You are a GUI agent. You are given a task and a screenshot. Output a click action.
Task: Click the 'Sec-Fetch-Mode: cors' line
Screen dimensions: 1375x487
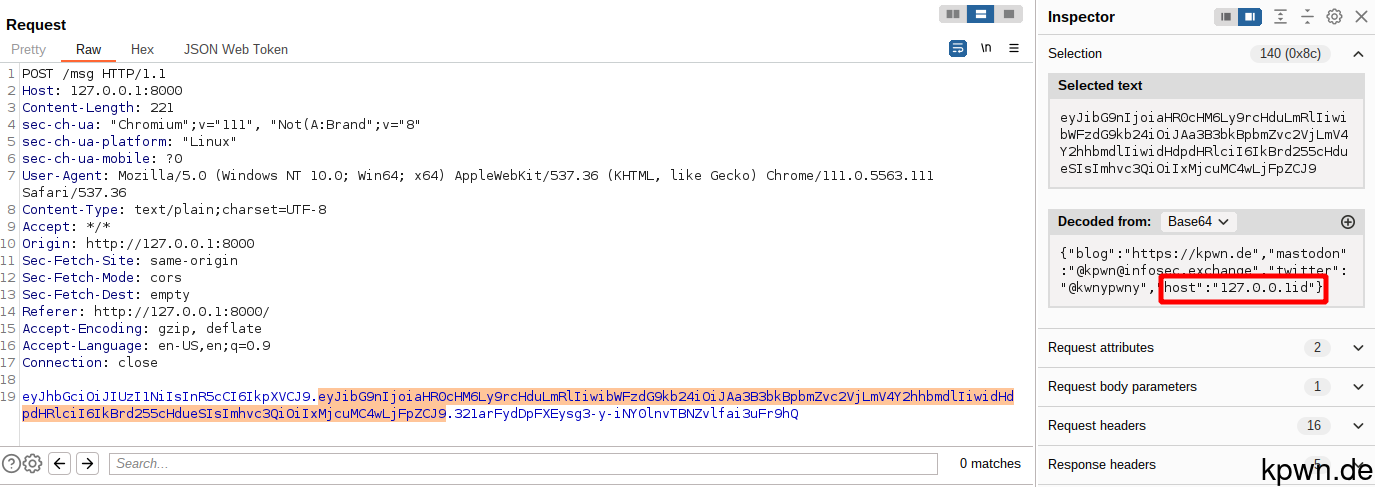coord(102,278)
